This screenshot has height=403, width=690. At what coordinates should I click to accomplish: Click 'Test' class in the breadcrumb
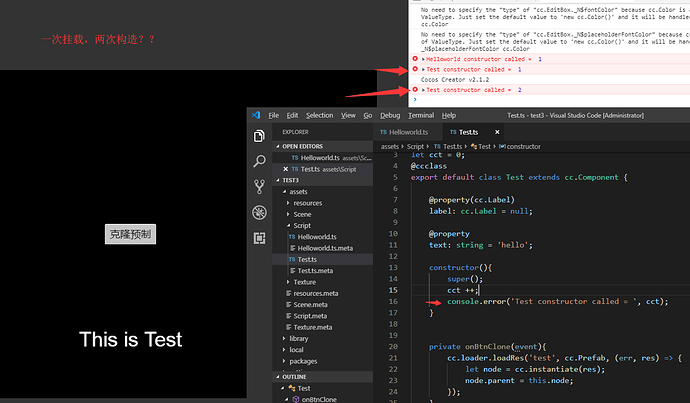point(484,147)
